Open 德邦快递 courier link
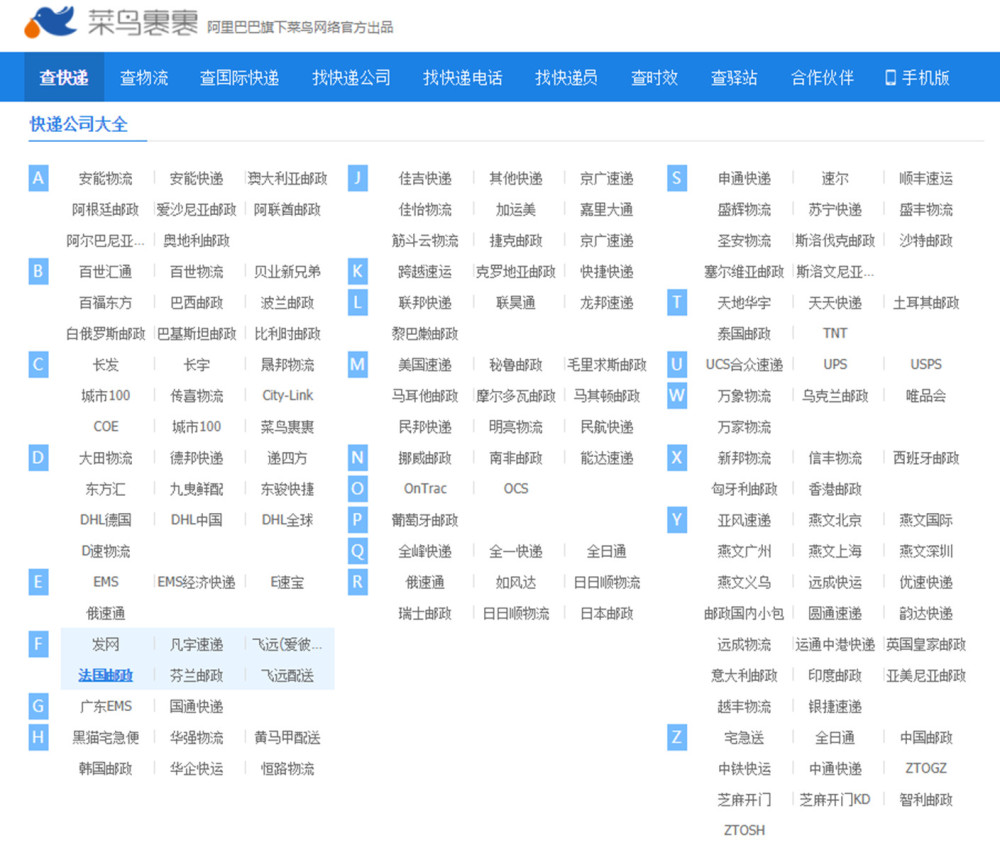Viewport: 1000px width, 855px height. tap(196, 458)
